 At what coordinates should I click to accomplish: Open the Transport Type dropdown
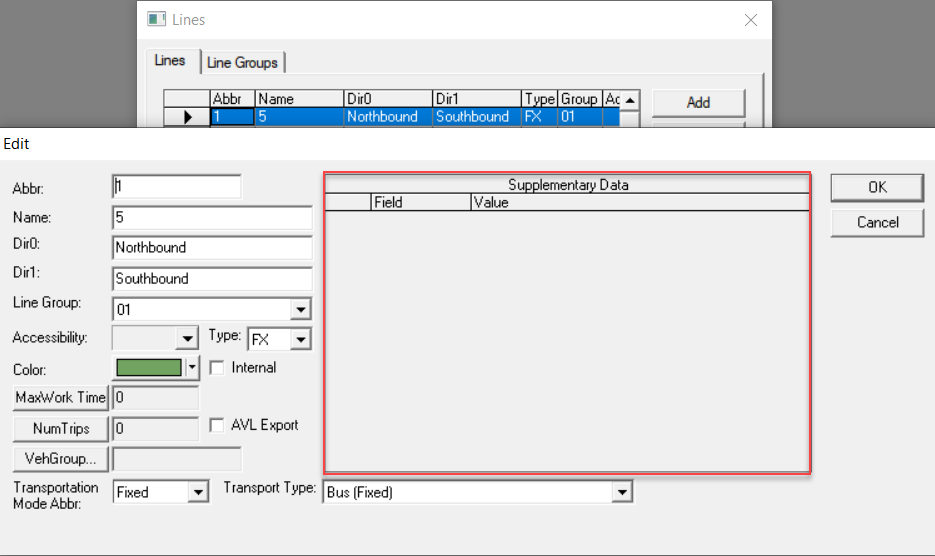[622, 493]
